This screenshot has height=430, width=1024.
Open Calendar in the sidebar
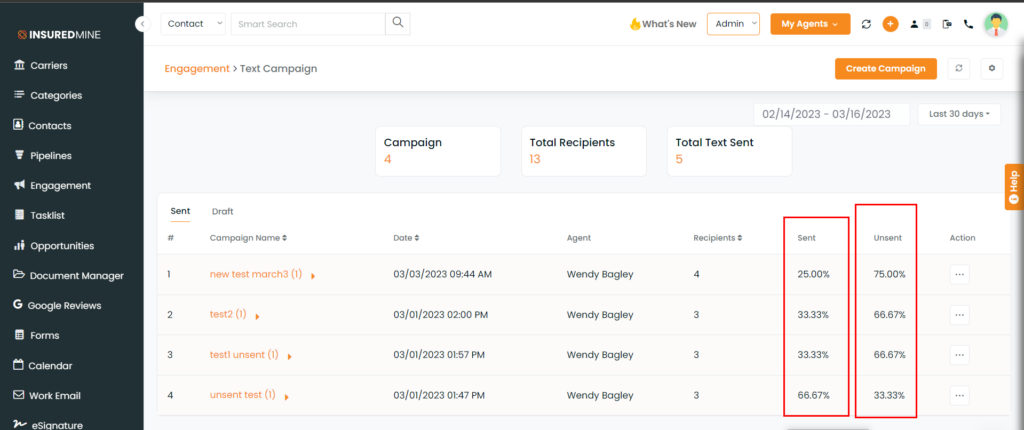pos(42,366)
